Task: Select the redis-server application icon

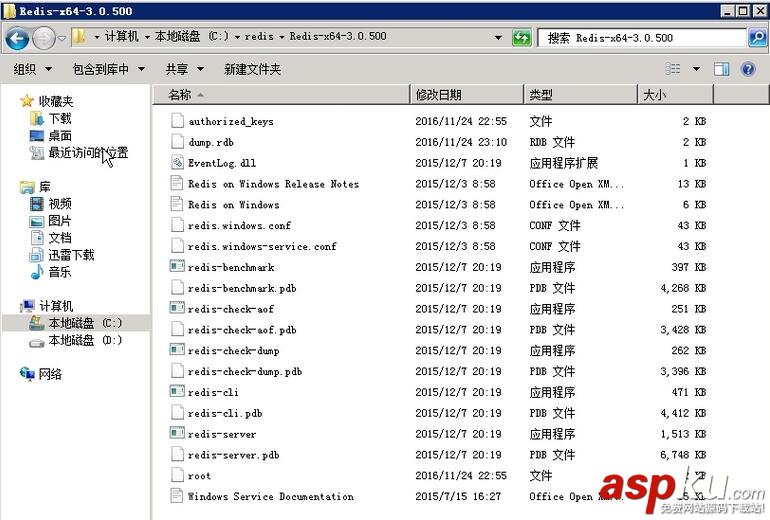Action: click(x=177, y=434)
